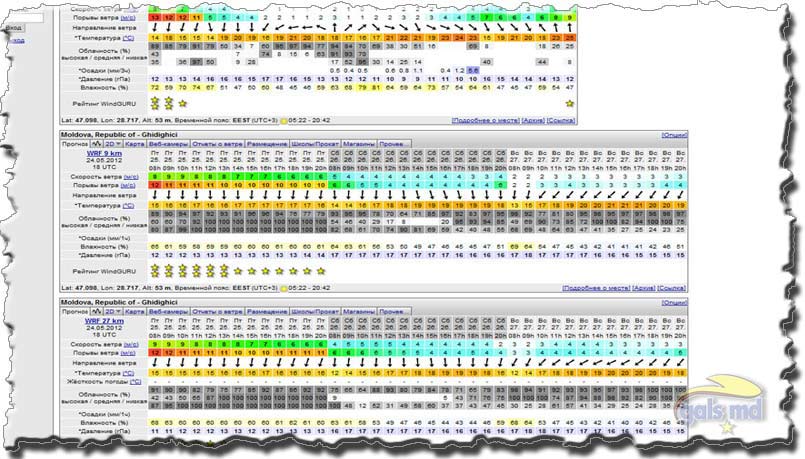Click sun icon beside 05:22 - 20:42 in WRF 9 km panel

(284, 289)
